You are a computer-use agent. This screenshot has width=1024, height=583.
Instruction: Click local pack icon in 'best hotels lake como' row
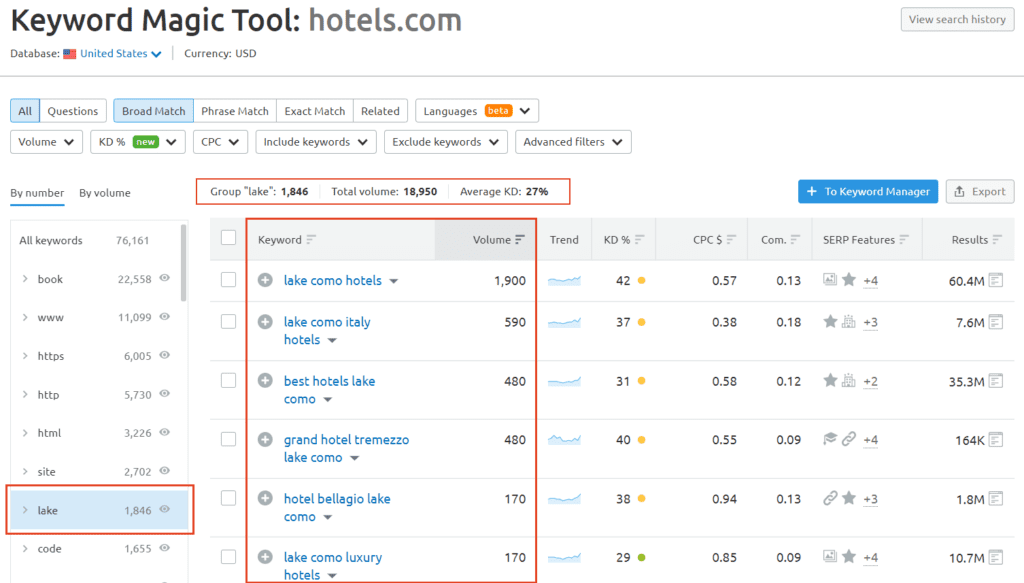(x=848, y=380)
